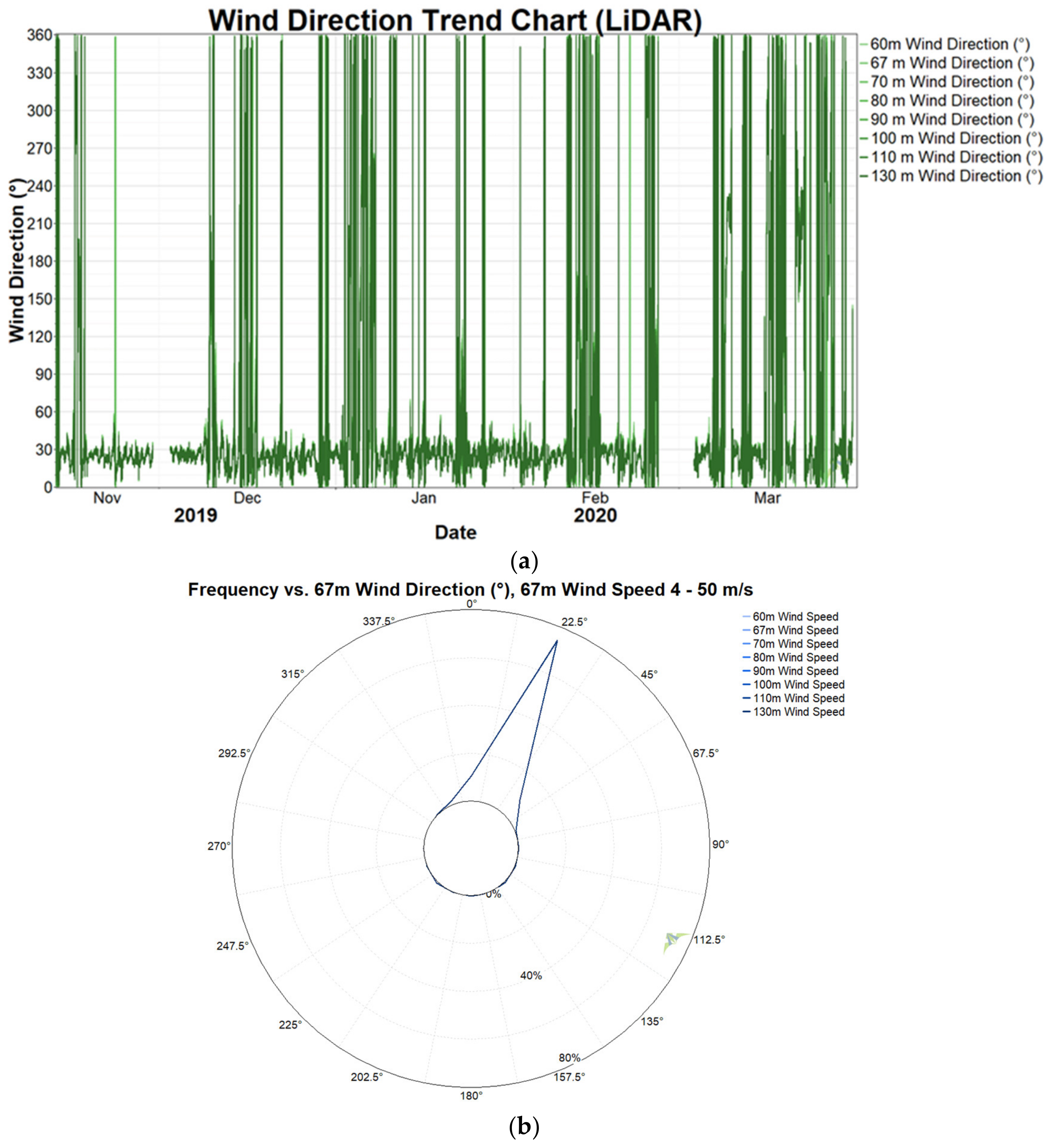
Task: Click the 360 value on the Y axis
Action: (39, 35)
